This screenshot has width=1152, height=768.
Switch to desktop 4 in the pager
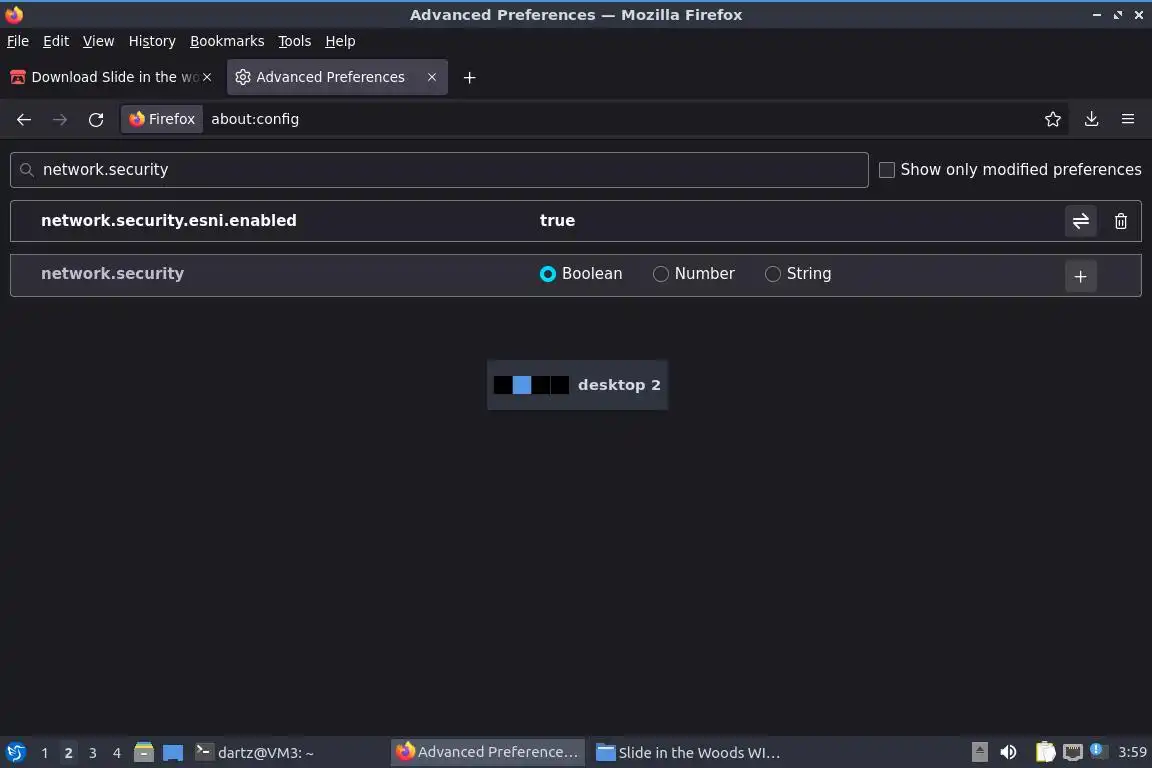116,753
